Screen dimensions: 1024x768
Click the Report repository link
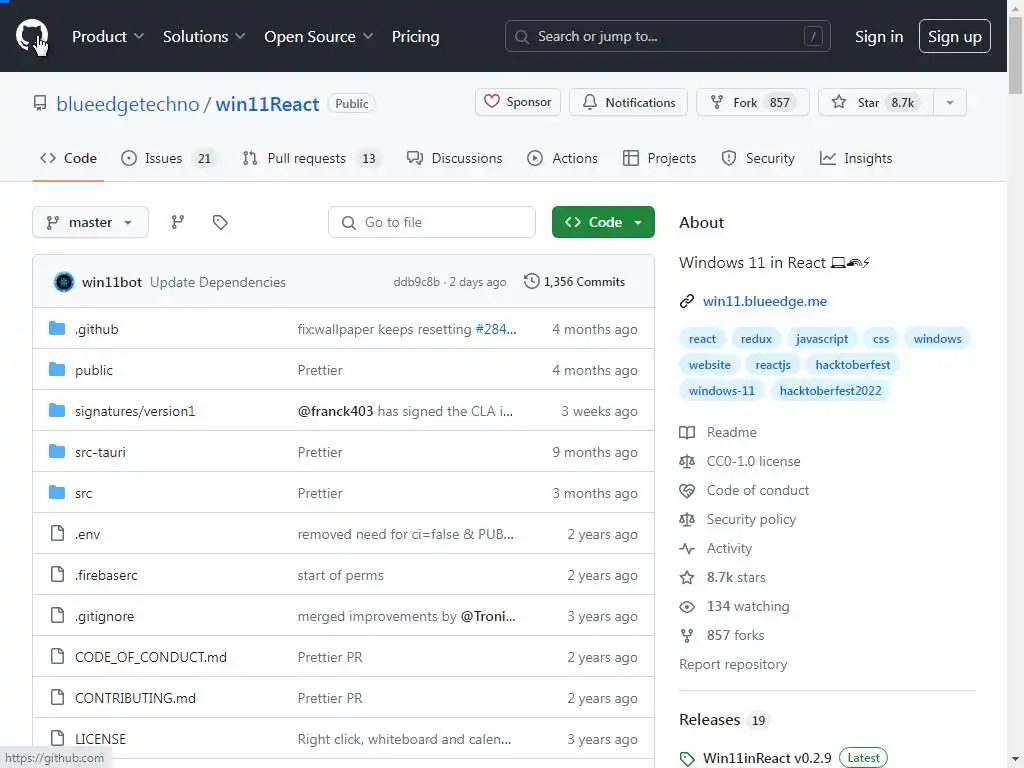click(733, 664)
